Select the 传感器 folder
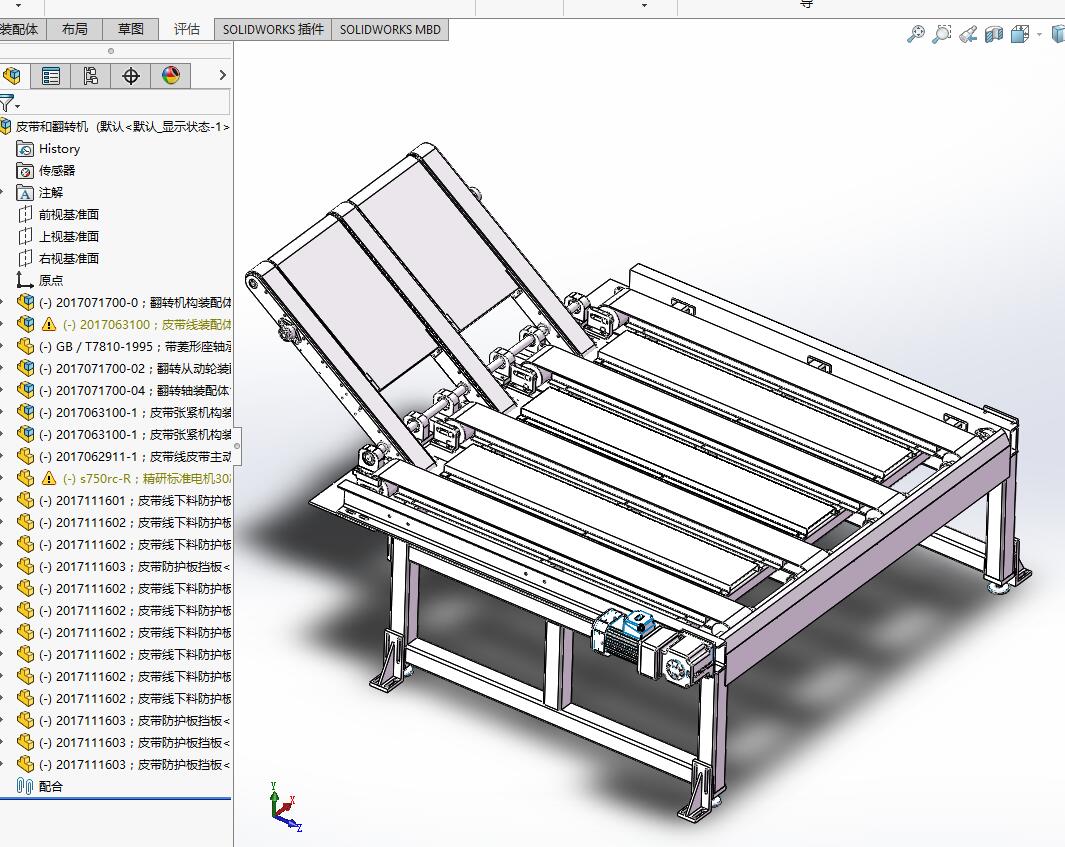Viewport: 1065px width, 847px height. [46, 170]
